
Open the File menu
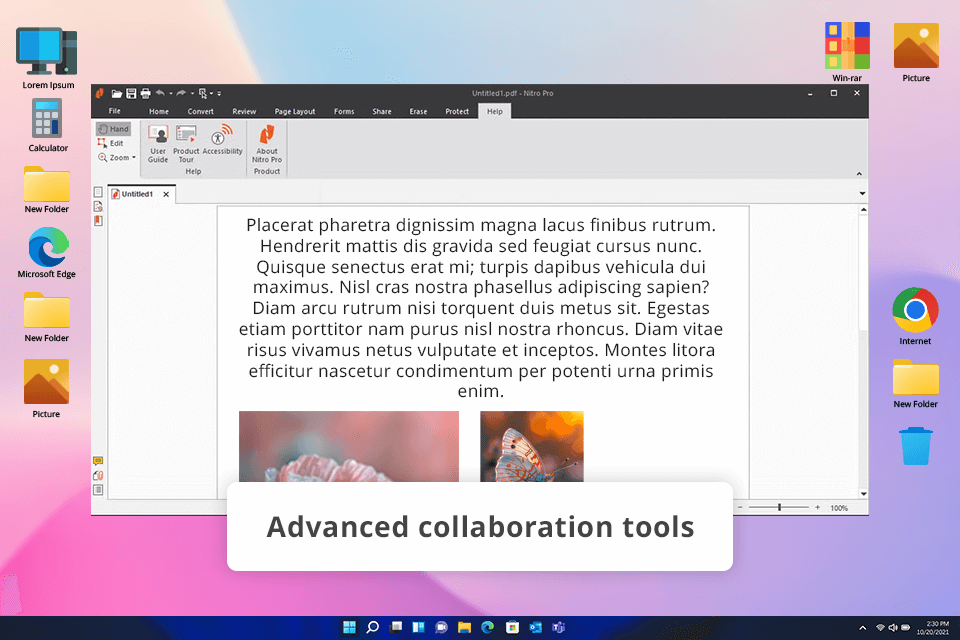[x=114, y=111]
